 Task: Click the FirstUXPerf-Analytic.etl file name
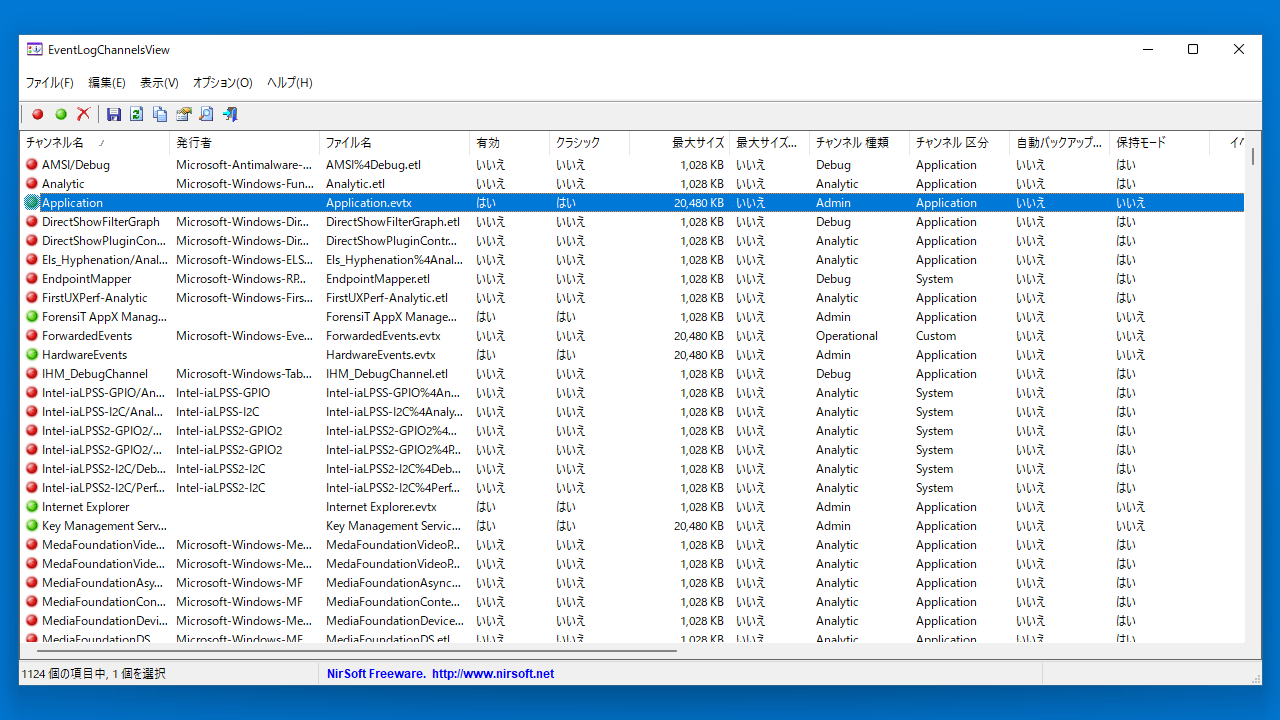(387, 298)
